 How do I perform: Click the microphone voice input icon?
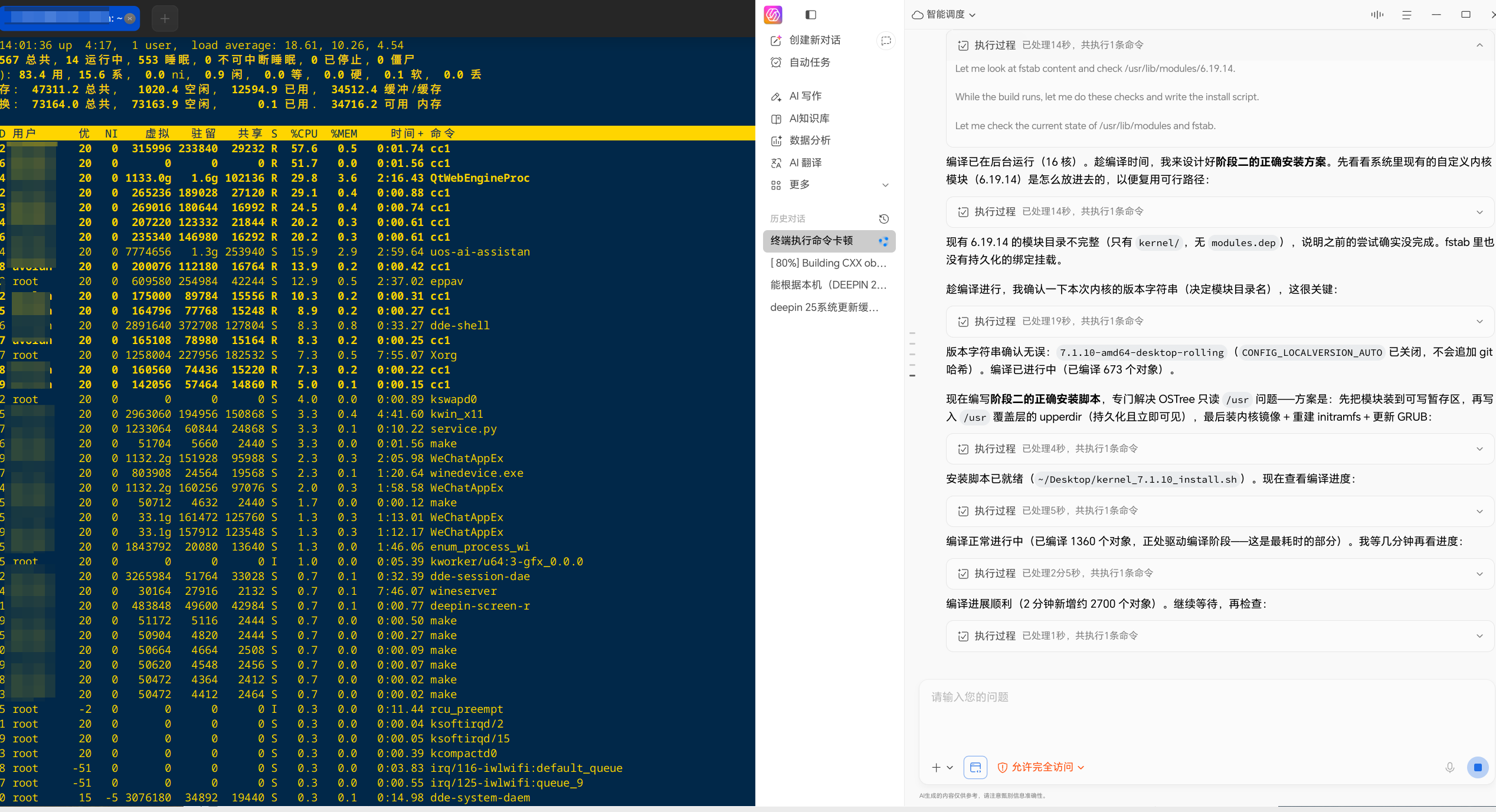coord(1449,767)
